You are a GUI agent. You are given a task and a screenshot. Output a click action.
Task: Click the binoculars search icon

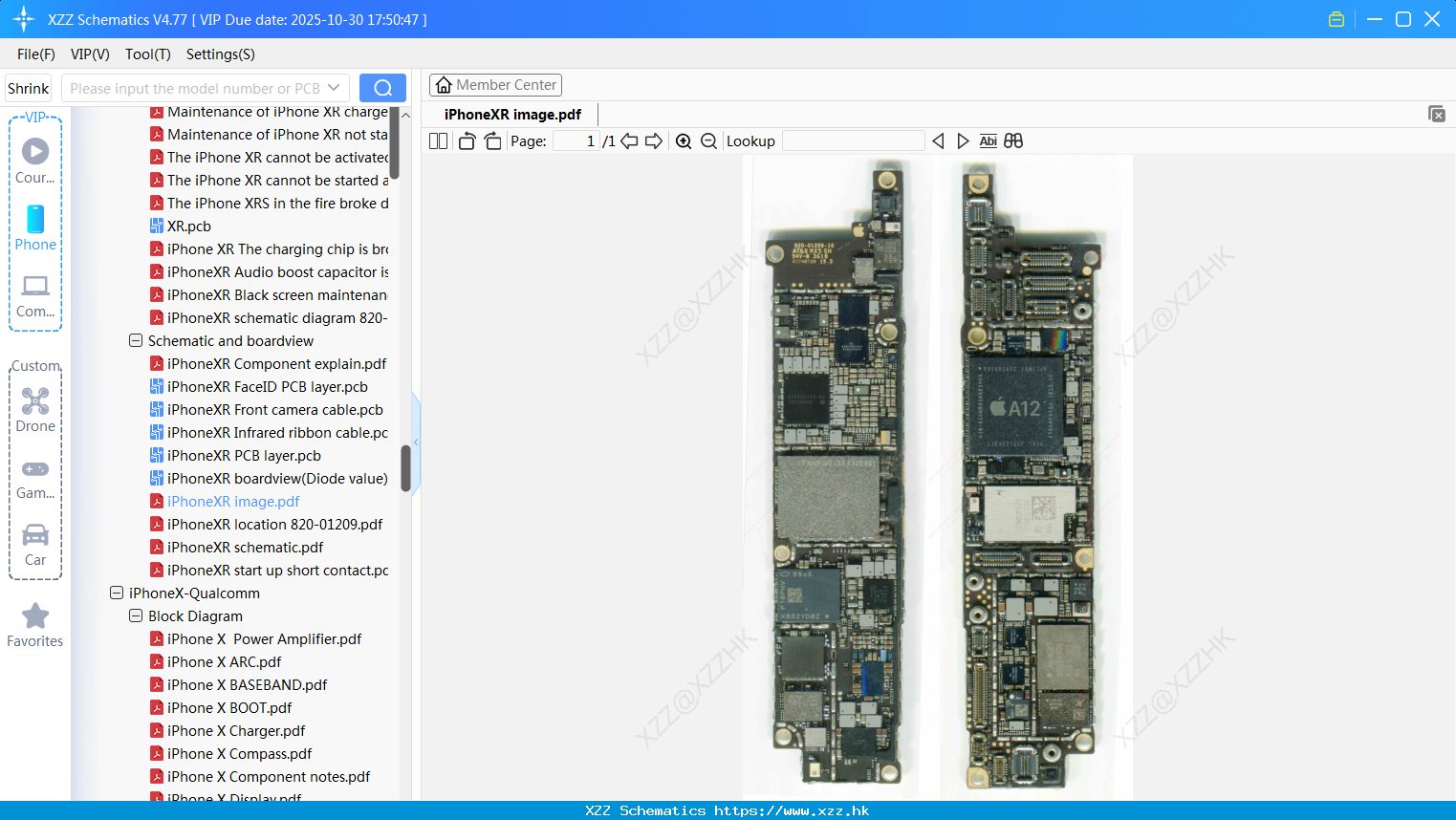click(1013, 141)
